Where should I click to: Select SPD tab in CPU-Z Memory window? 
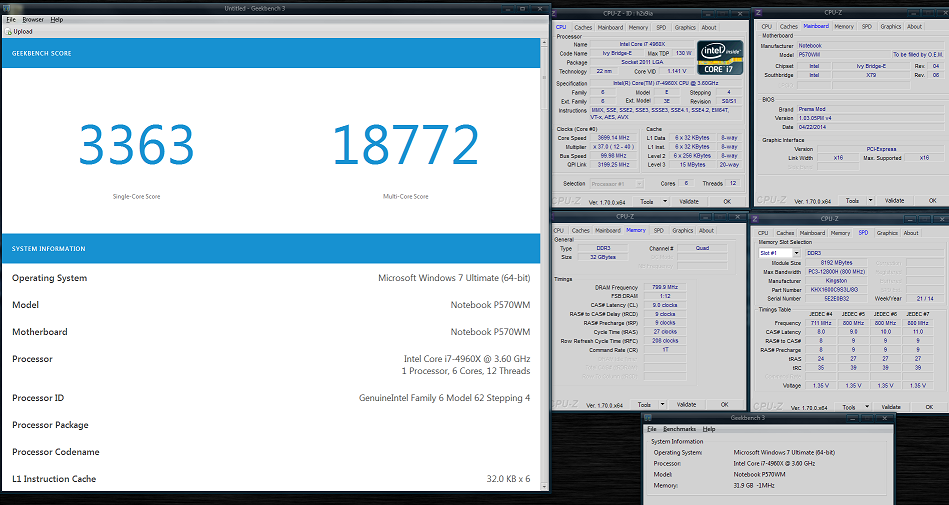[658, 231]
